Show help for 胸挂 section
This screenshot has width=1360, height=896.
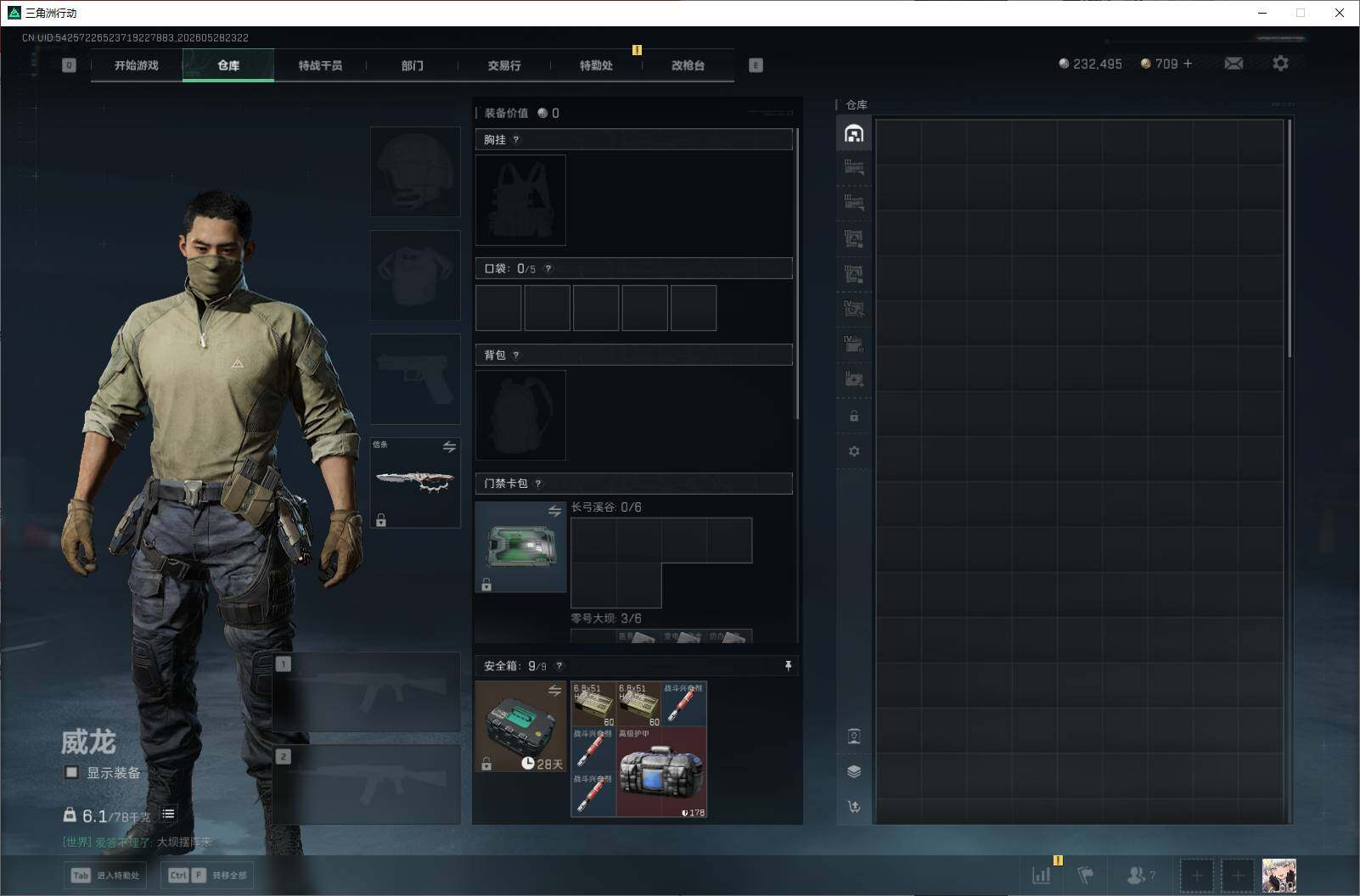(515, 140)
